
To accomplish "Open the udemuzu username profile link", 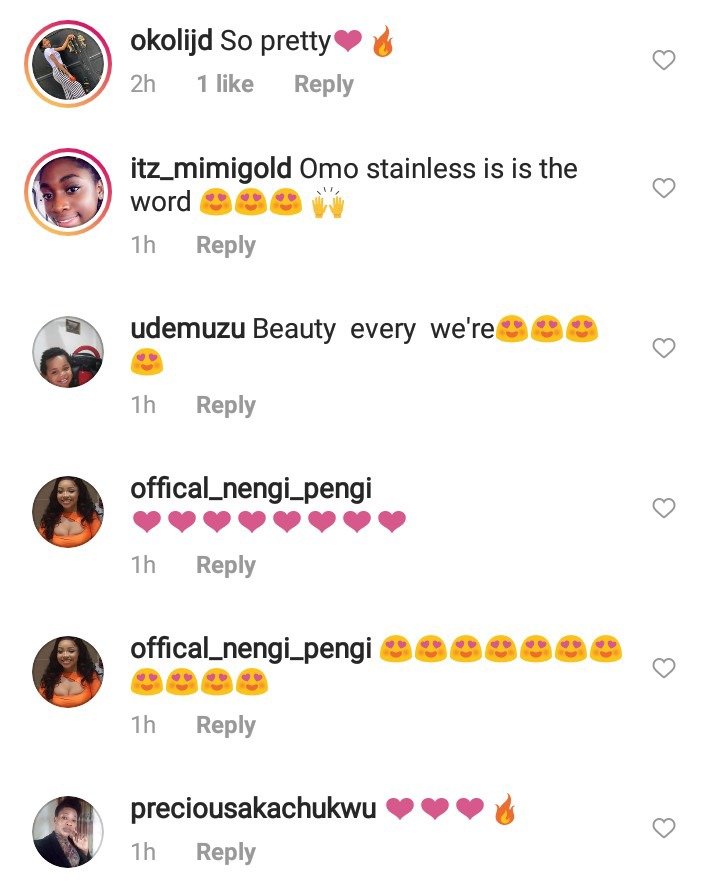I will [x=188, y=328].
